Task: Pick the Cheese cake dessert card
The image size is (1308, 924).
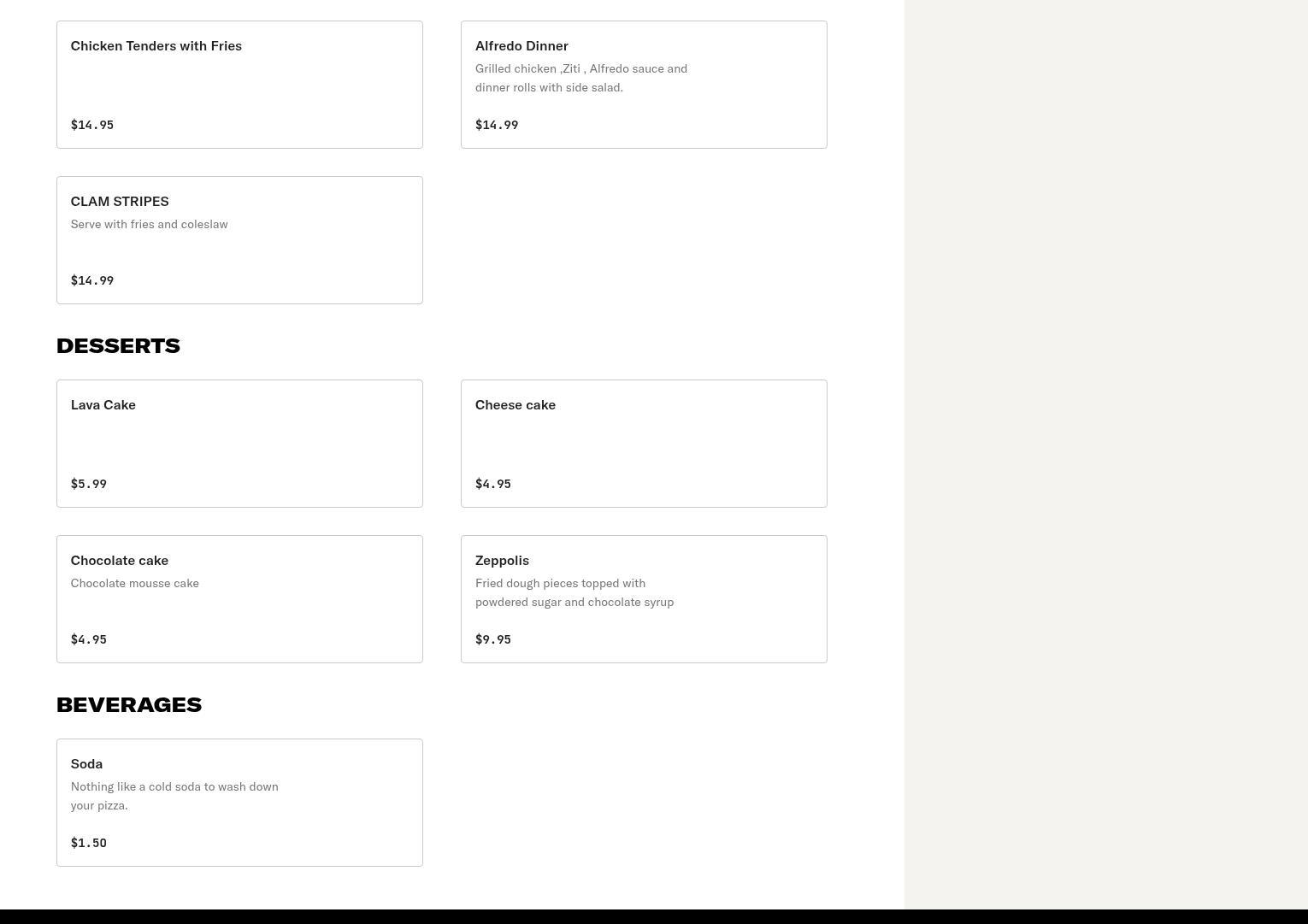Action: click(644, 444)
